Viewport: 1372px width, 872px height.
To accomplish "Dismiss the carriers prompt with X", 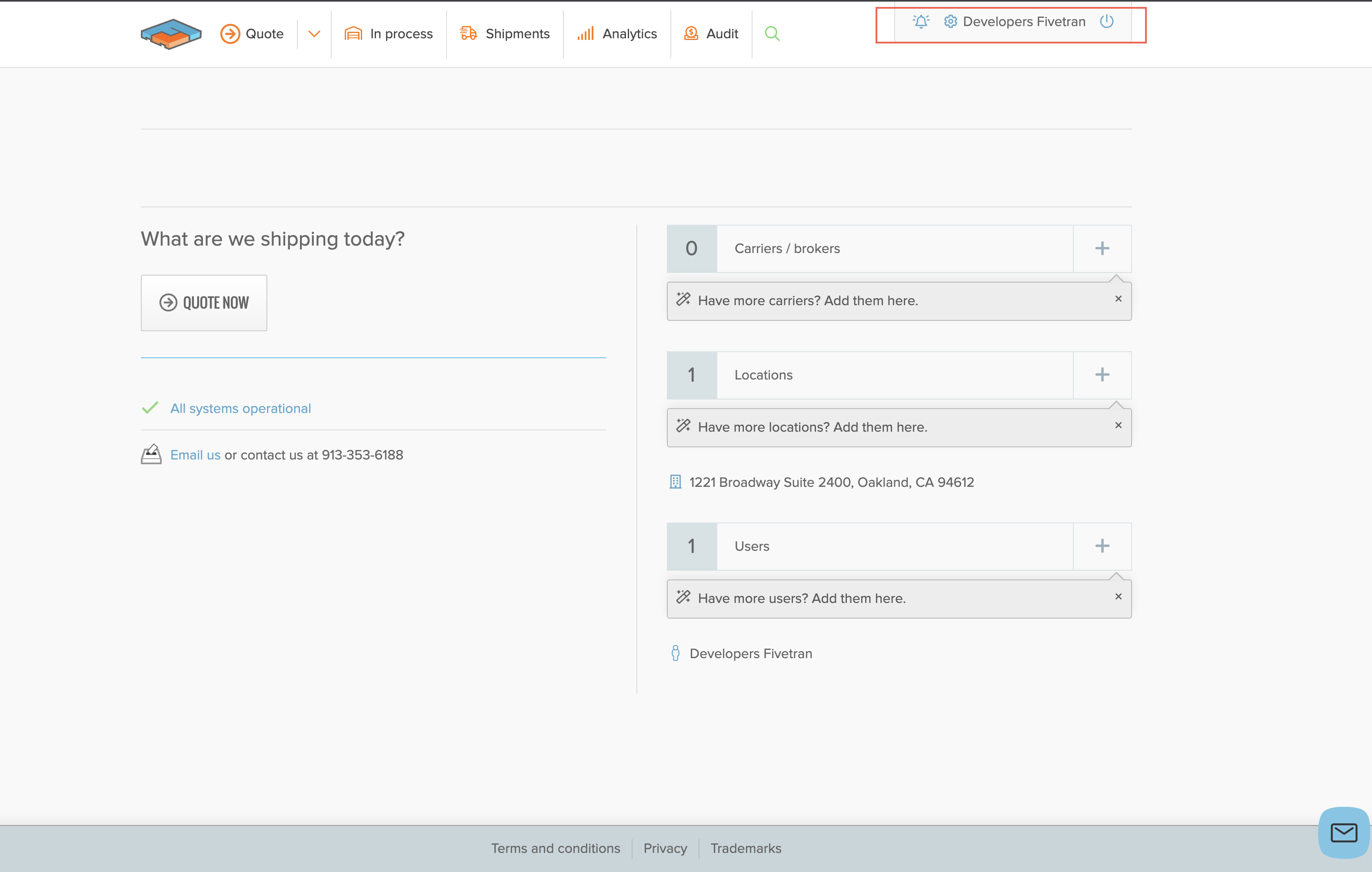I will point(1119,299).
